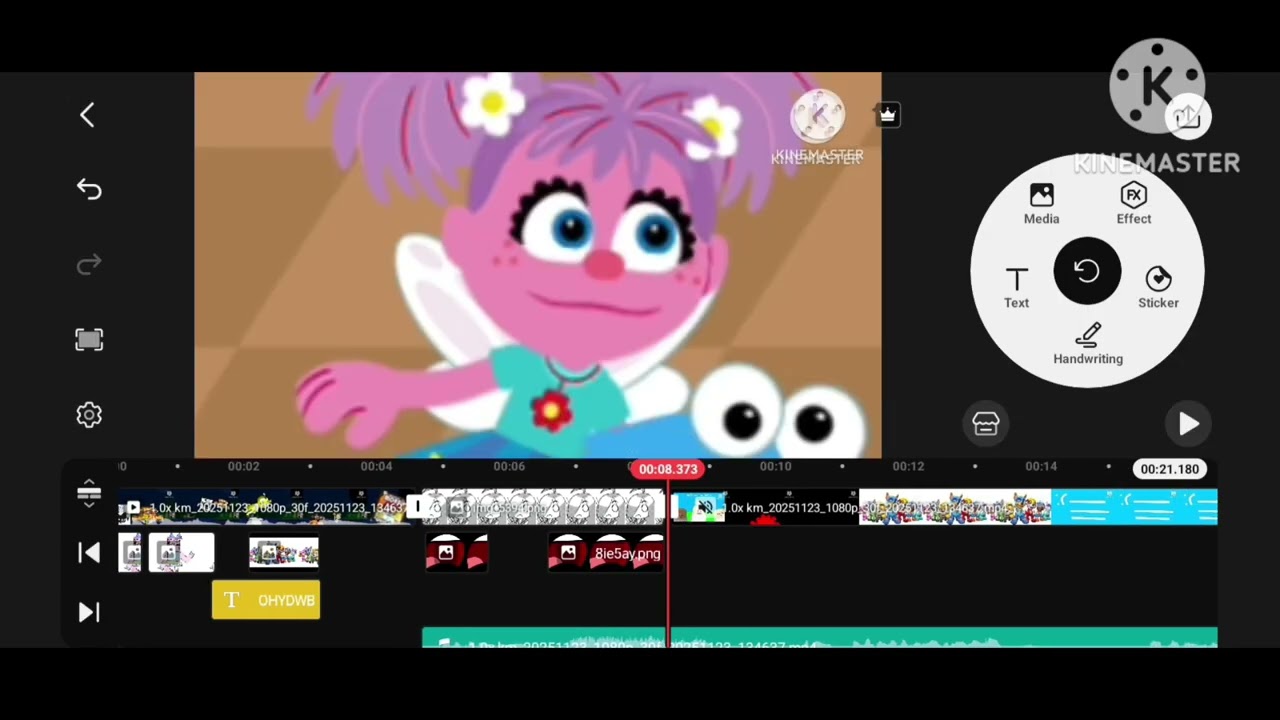Screen dimensions: 1280x720
Task: Select the white-background image layer near timeline start
Action: 181,553
